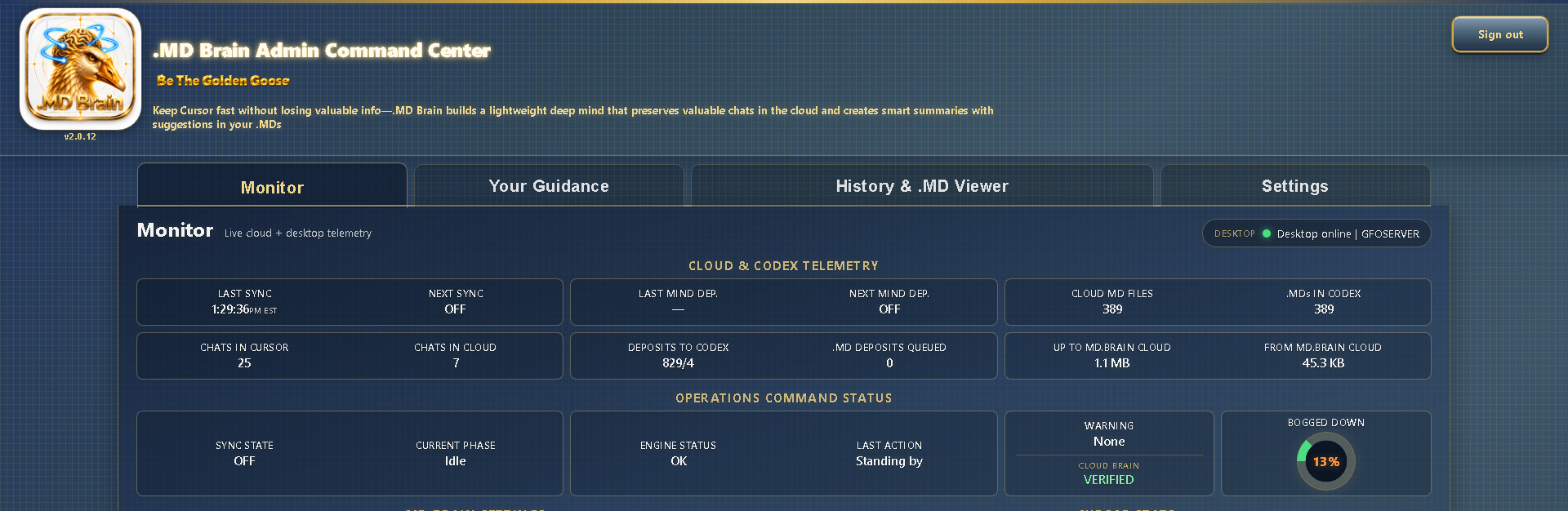Screen dimensions: 1568x511
Task: Click the Engine Status OK value
Action: point(679,461)
